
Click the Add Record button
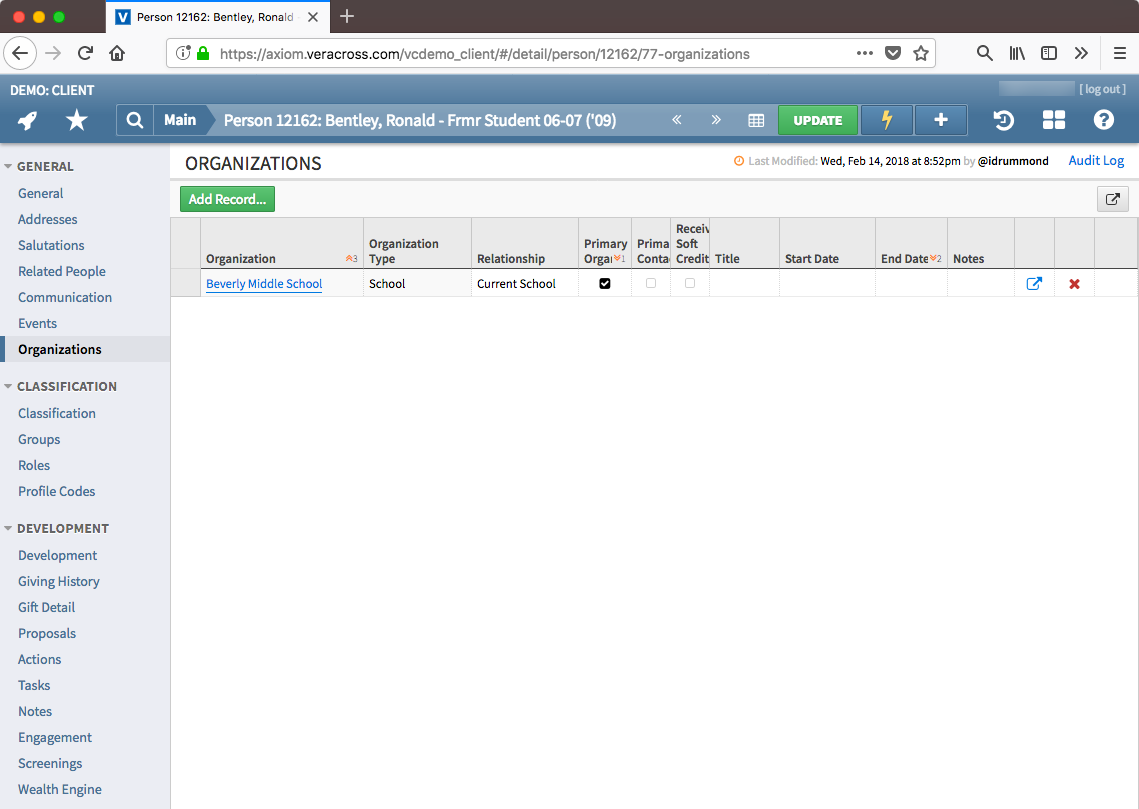point(227,199)
